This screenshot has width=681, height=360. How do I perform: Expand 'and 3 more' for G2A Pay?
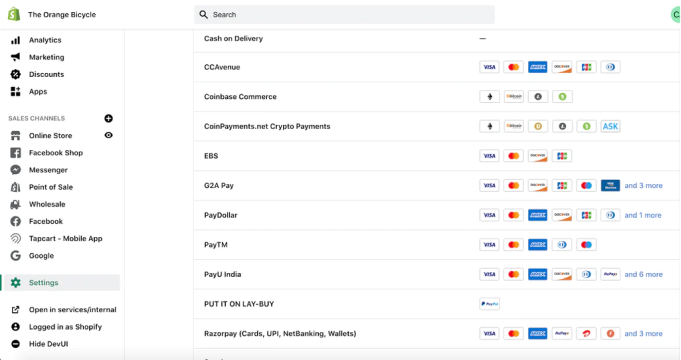click(644, 185)
